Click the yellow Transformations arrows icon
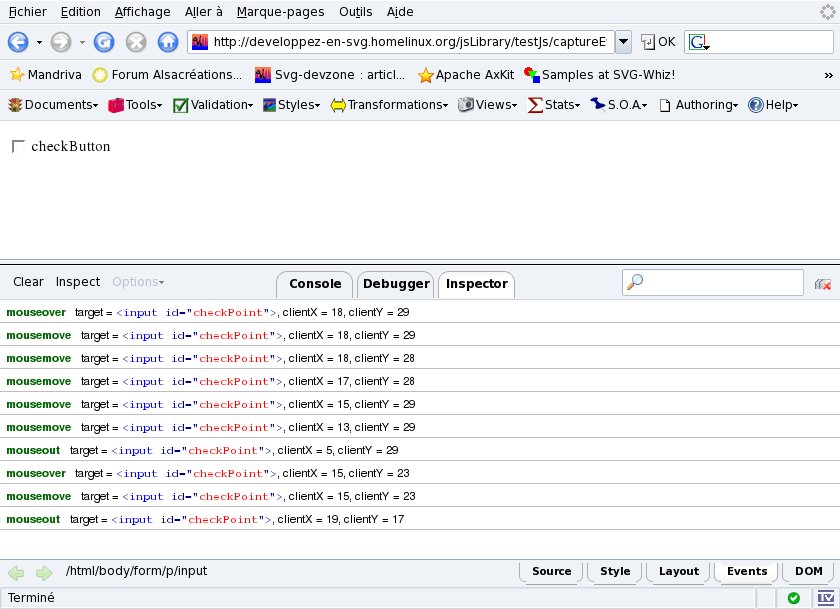840x609 pixels. 338,106
